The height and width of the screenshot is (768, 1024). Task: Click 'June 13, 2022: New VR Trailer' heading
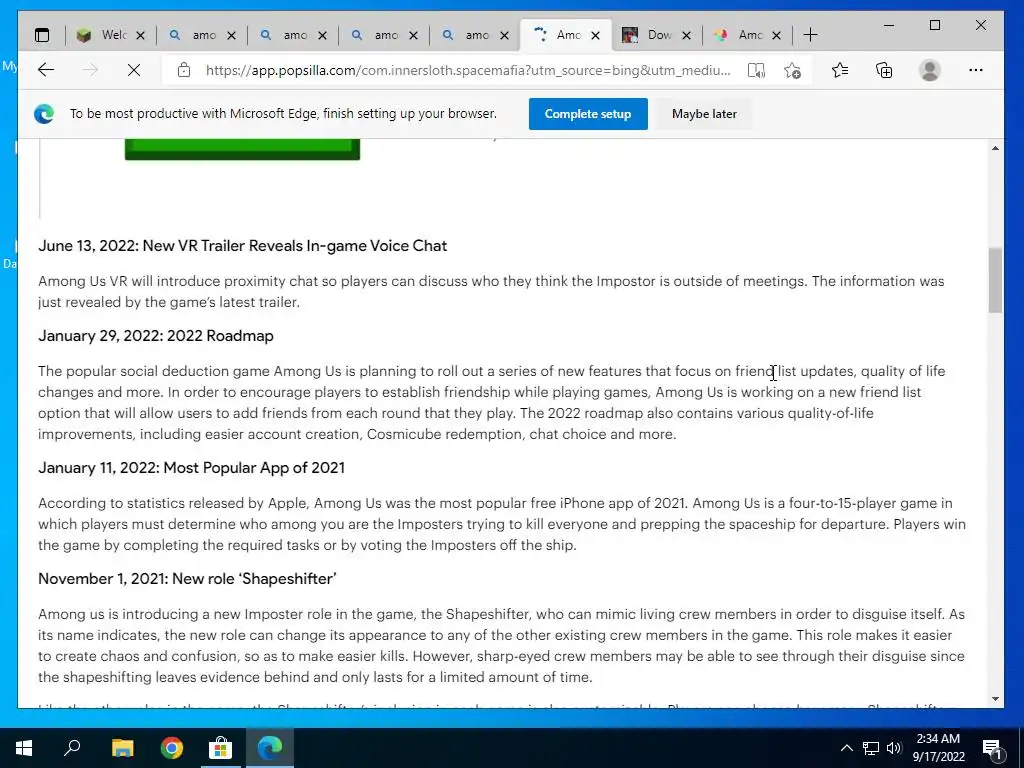242,246
